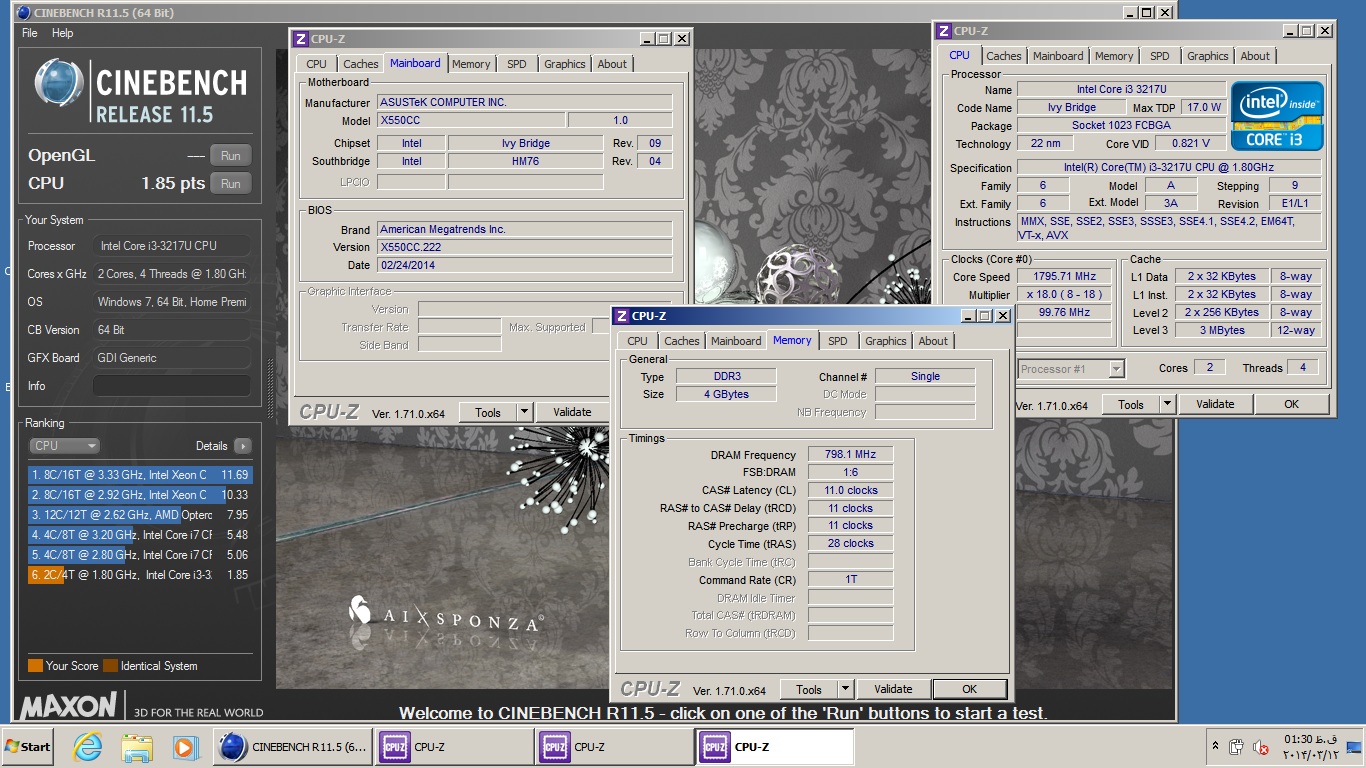
Task: Open About tab in Mainboard CPU-Z window
Action: (x=612, y=64)
